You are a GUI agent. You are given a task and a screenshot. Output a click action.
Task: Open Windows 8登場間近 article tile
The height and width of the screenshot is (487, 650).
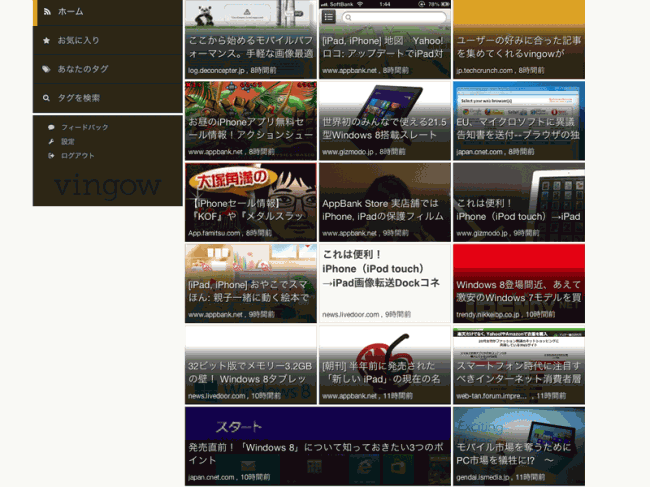pos(519,283)
